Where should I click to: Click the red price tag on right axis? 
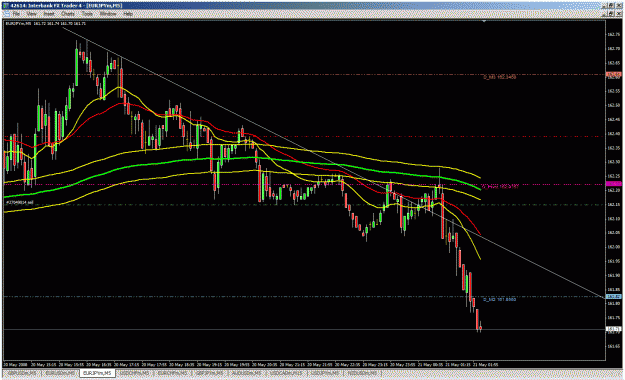(x=613, y=74)
